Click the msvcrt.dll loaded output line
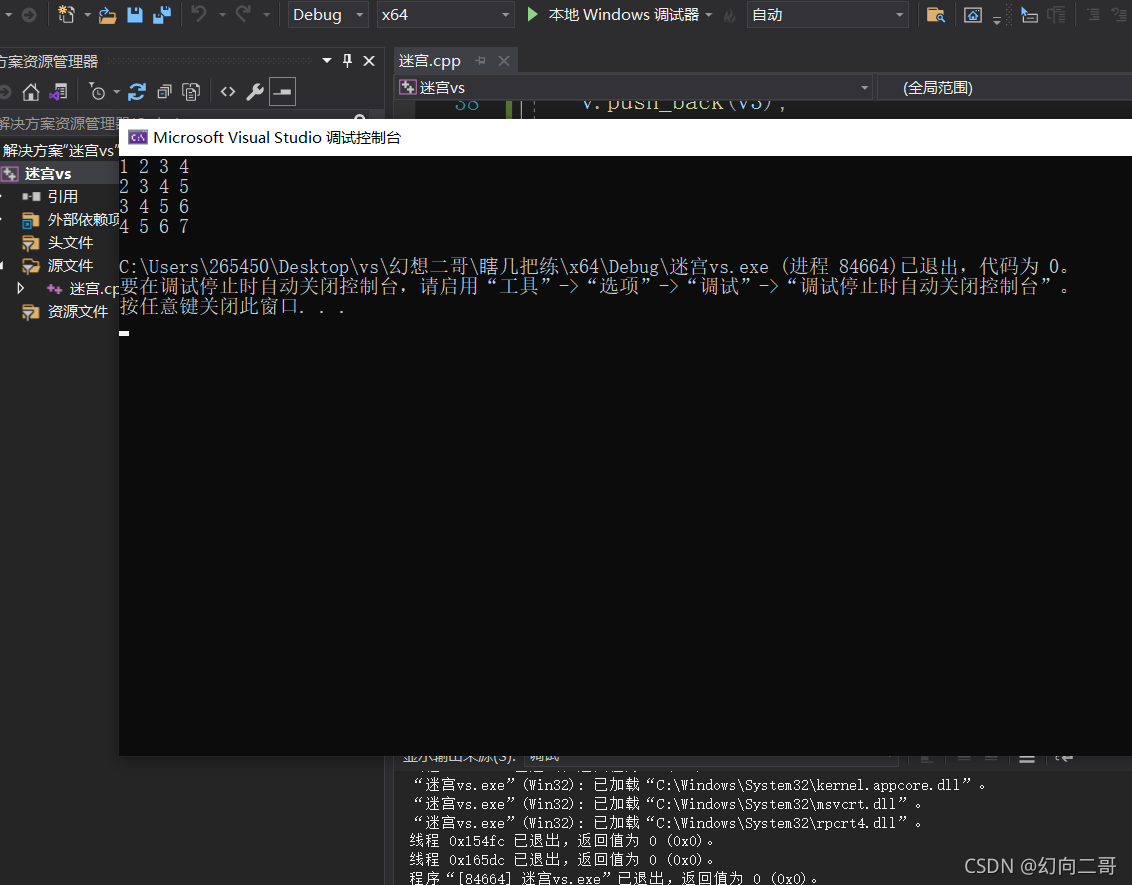 668,803
